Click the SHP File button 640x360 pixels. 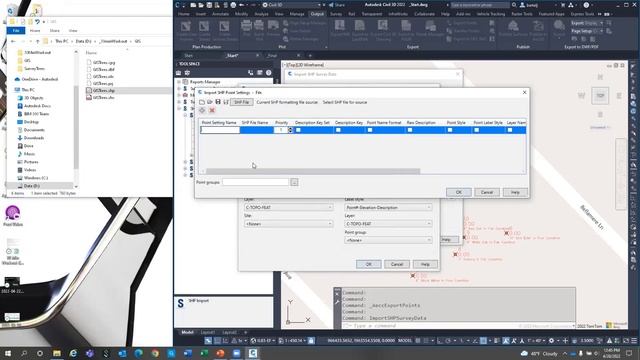coord(242,102)
